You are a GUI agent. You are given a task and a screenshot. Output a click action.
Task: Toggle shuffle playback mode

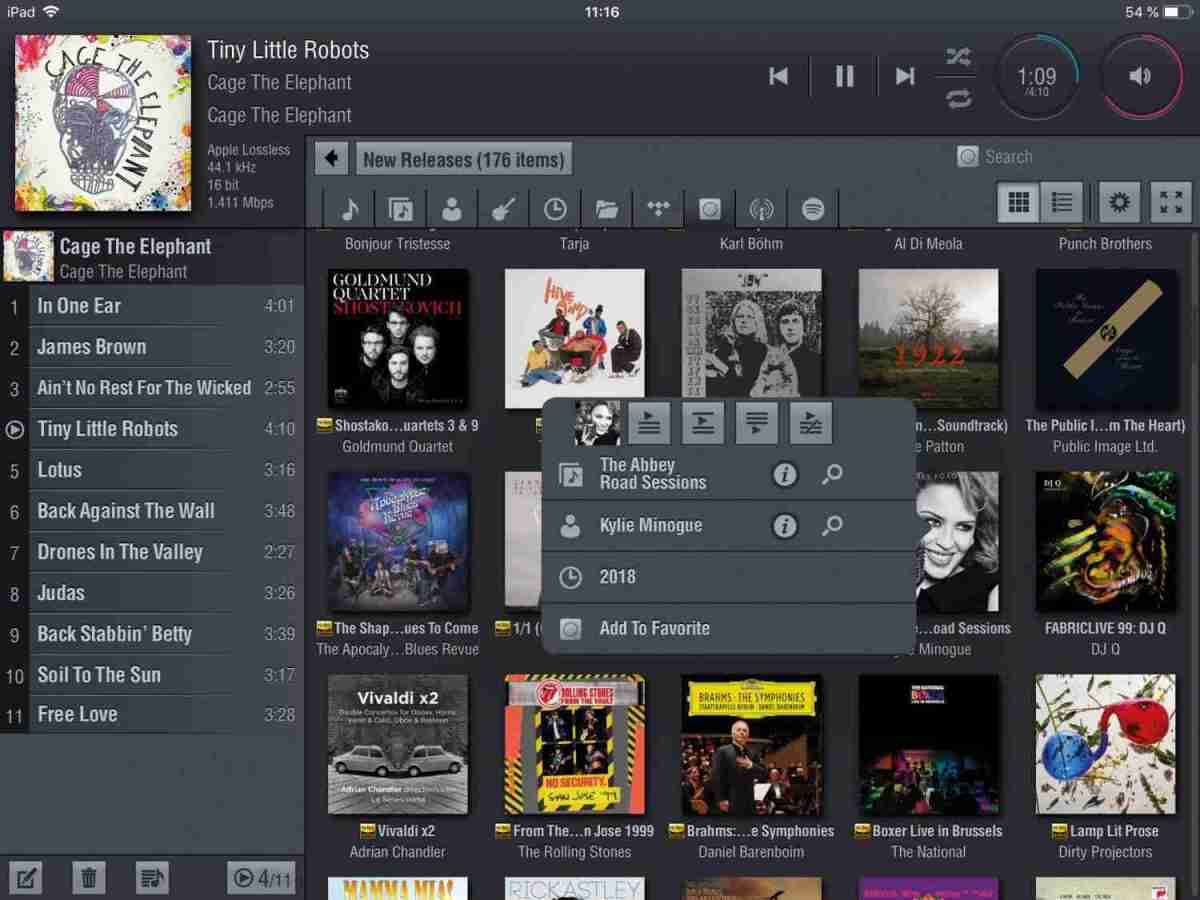pyautogui.click(x=958, y=57)
